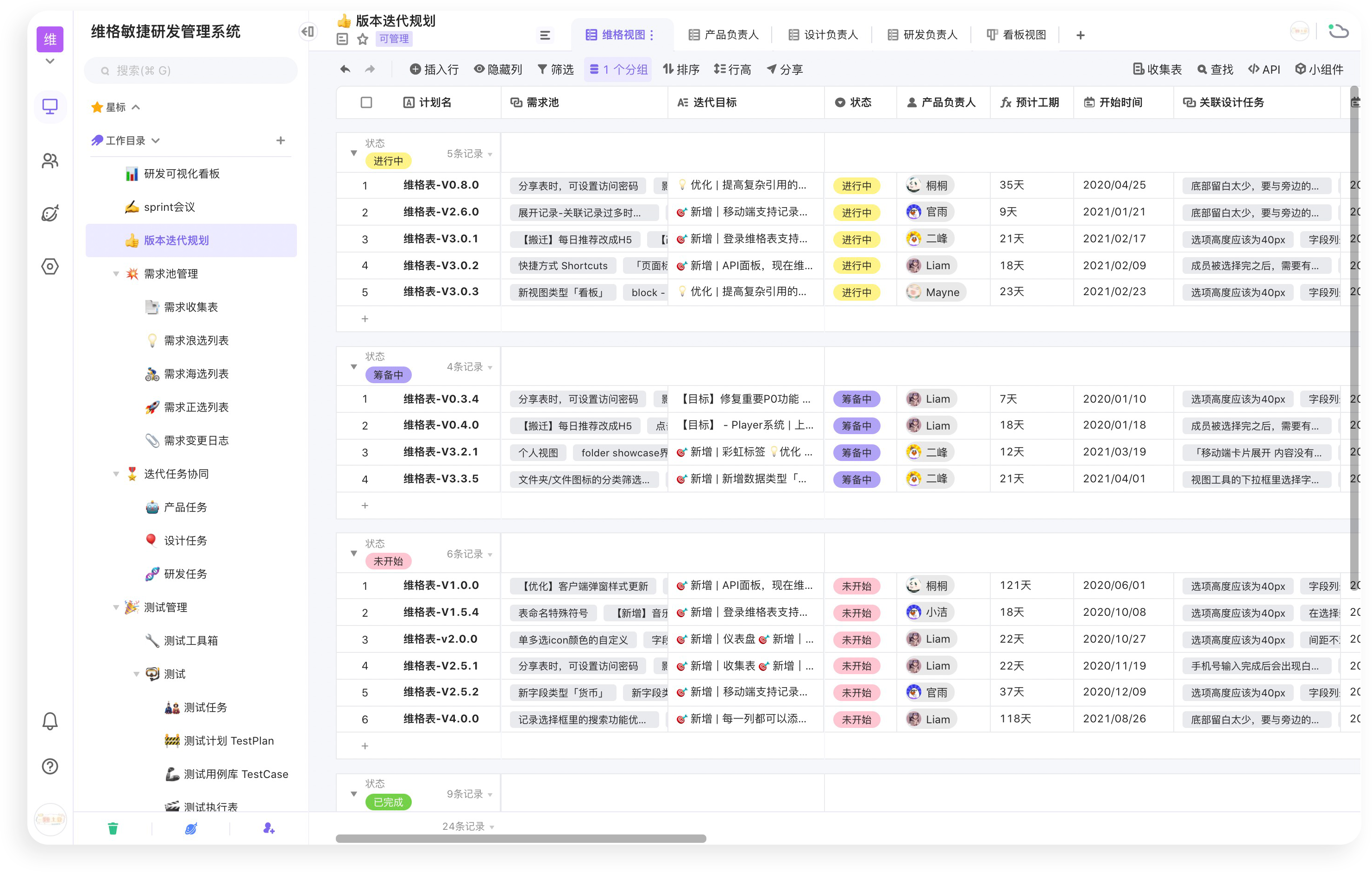Open 需求收集表 in the tree
The image size is (1372, 872).
pyautogui.click(x=191, y=307)
